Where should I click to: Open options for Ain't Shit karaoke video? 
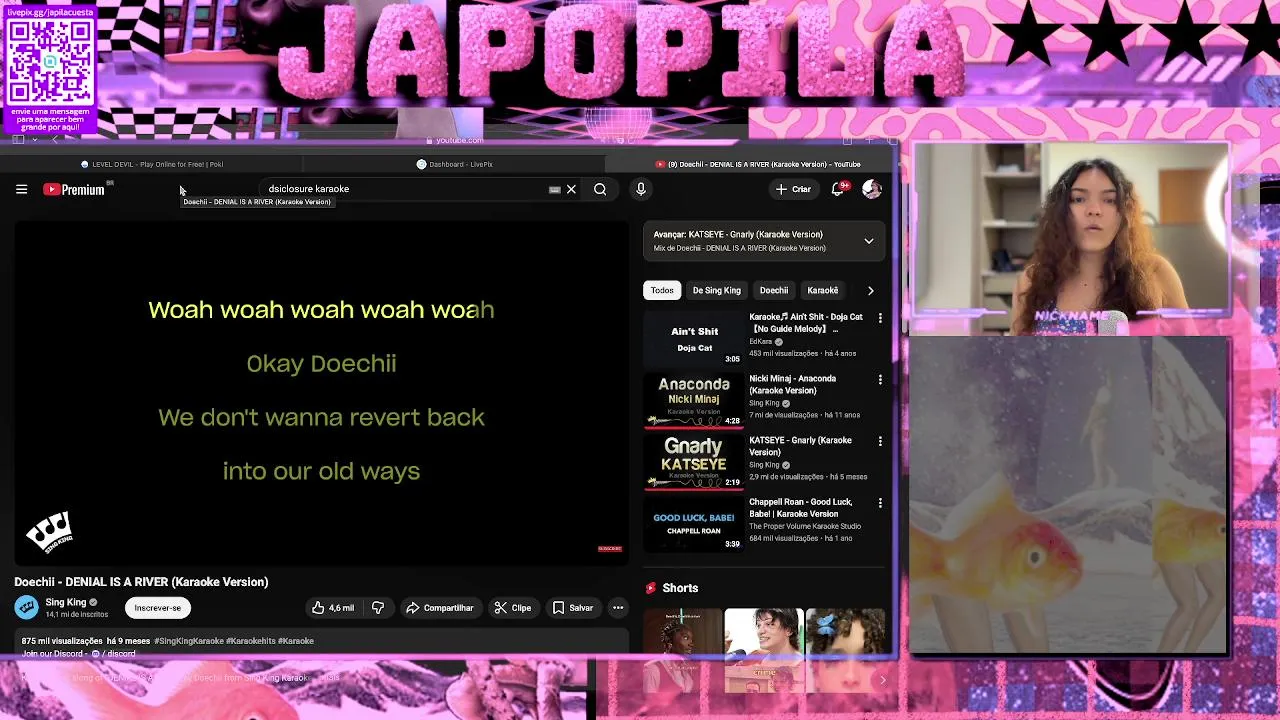point(880,318)
